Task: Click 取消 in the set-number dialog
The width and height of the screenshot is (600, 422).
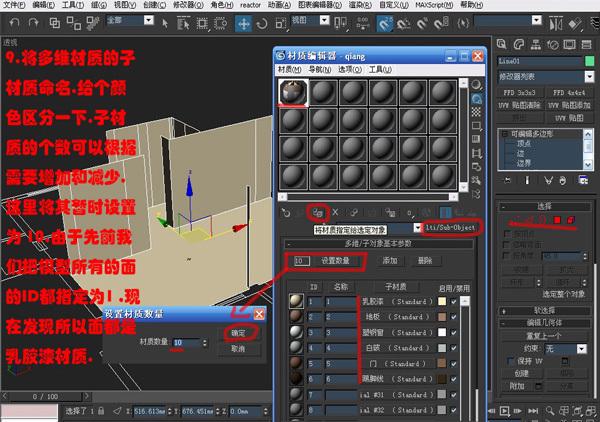Action: (238, 349)
